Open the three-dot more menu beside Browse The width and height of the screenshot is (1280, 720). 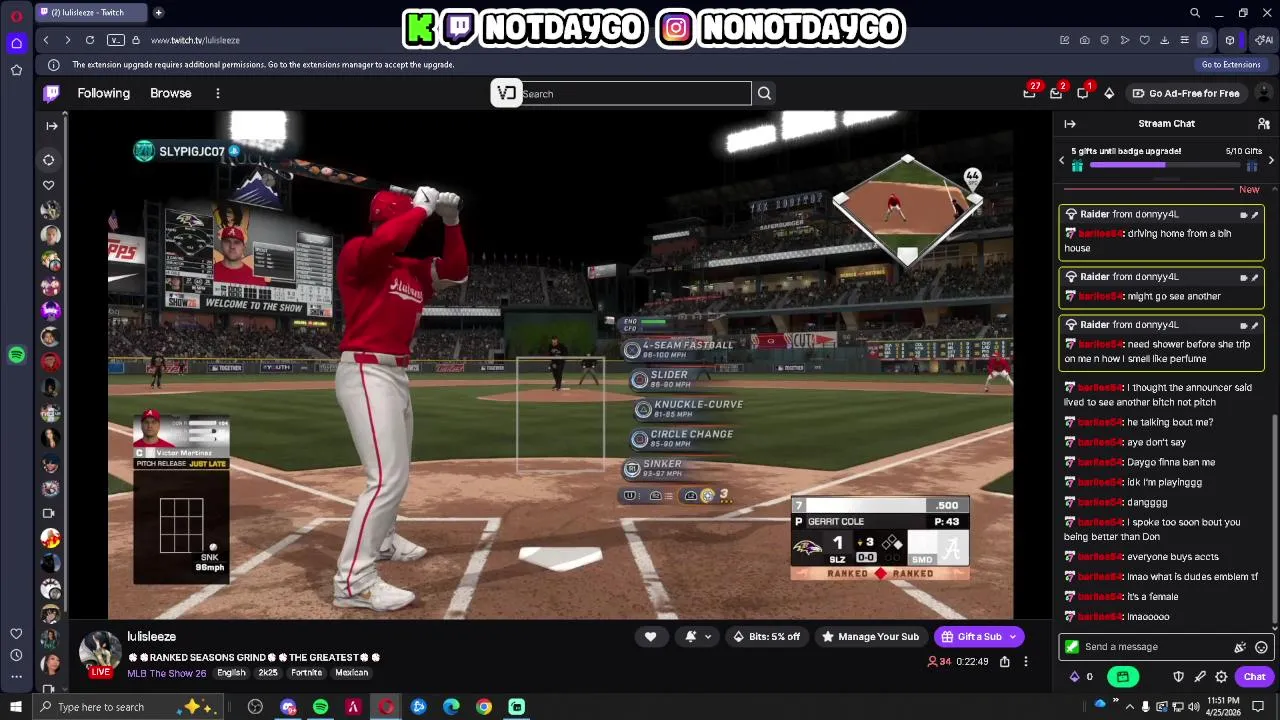217,93
